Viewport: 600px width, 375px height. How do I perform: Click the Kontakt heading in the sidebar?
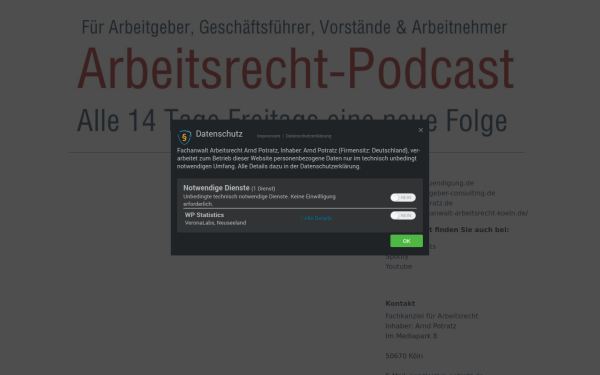tap(400, 303)
